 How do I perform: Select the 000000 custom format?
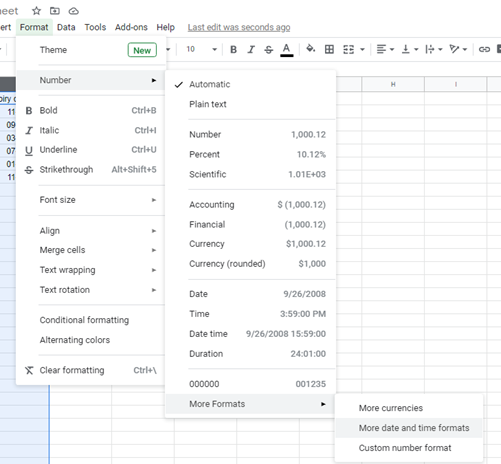point(251,384)
